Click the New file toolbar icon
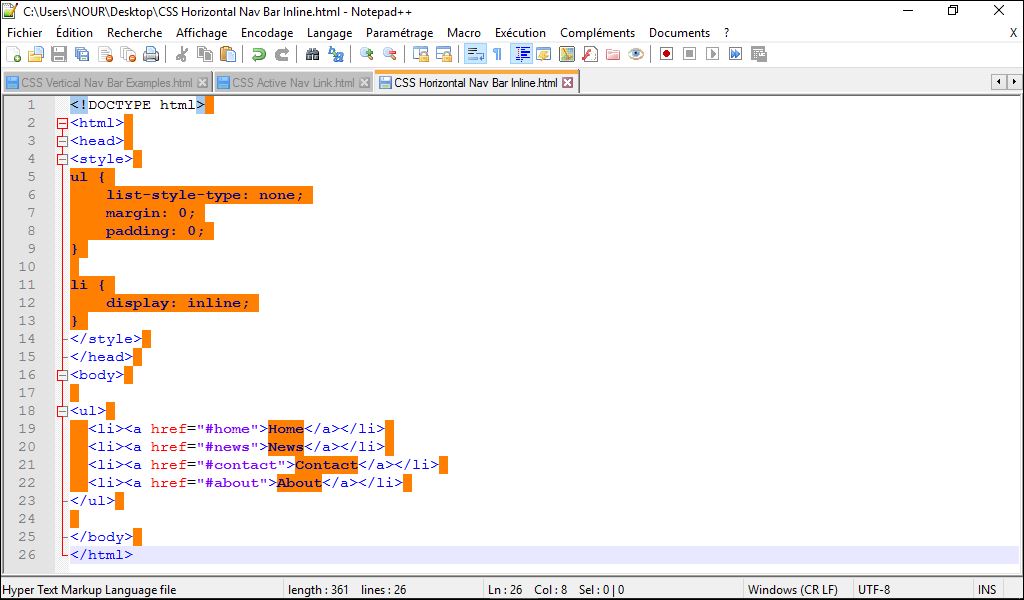 pyautogui.click(x=14, y=54)
